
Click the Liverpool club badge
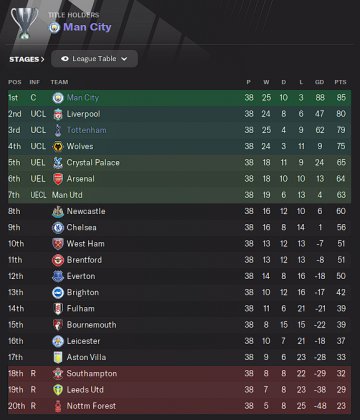[58, 114]
